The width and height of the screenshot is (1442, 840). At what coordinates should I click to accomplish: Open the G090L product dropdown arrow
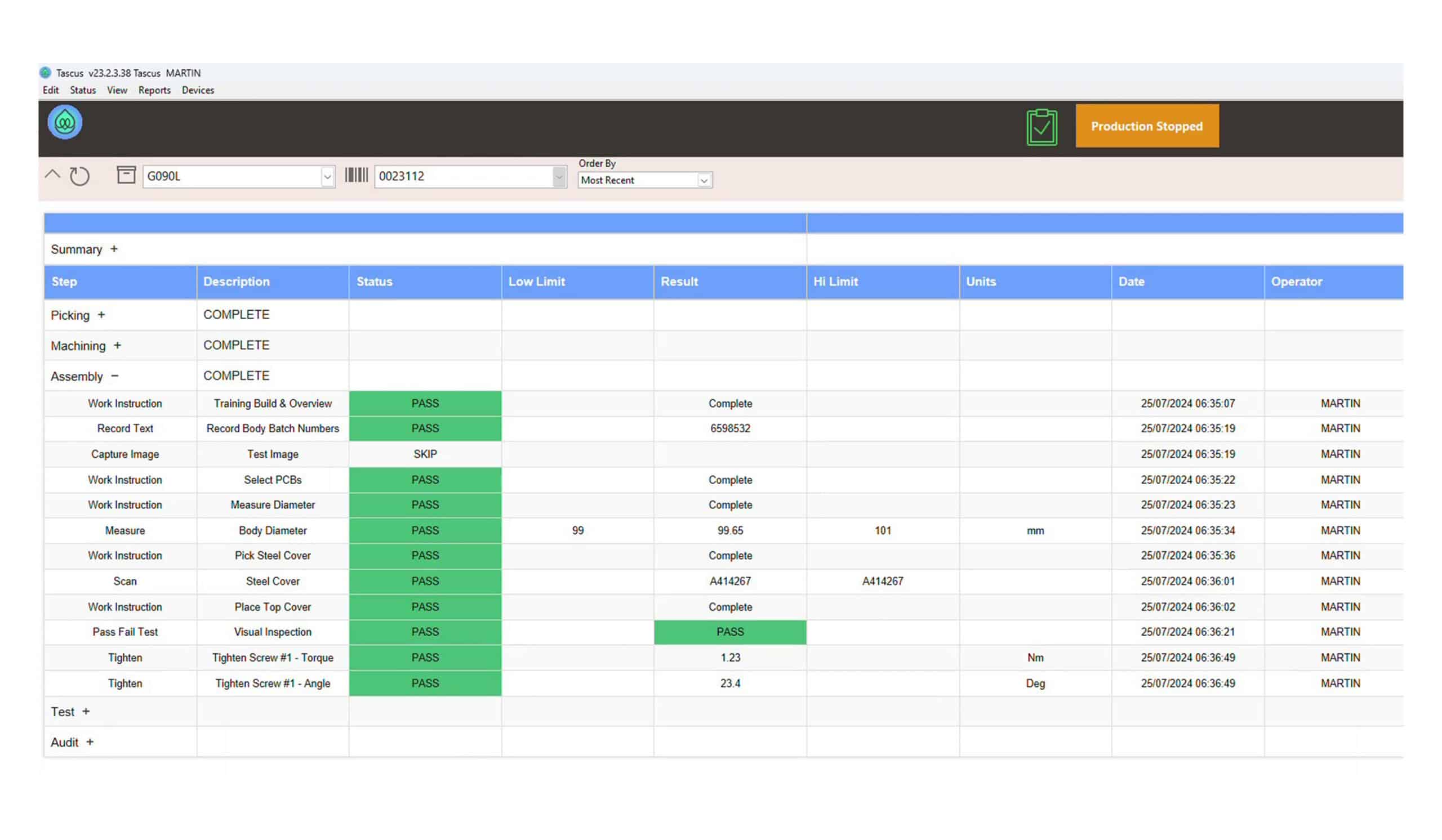327,177
